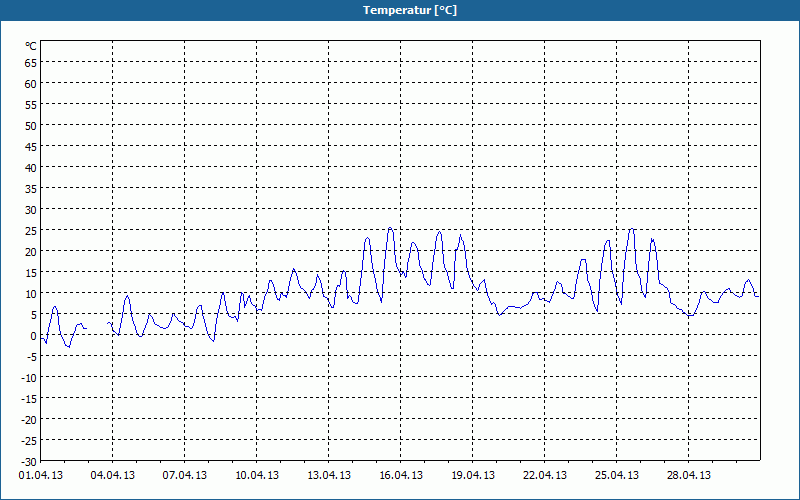Image resolution: width=800 pixels, height=500 pixels.
Task: Select the 55 y-axis label
Action: [31, 105]
